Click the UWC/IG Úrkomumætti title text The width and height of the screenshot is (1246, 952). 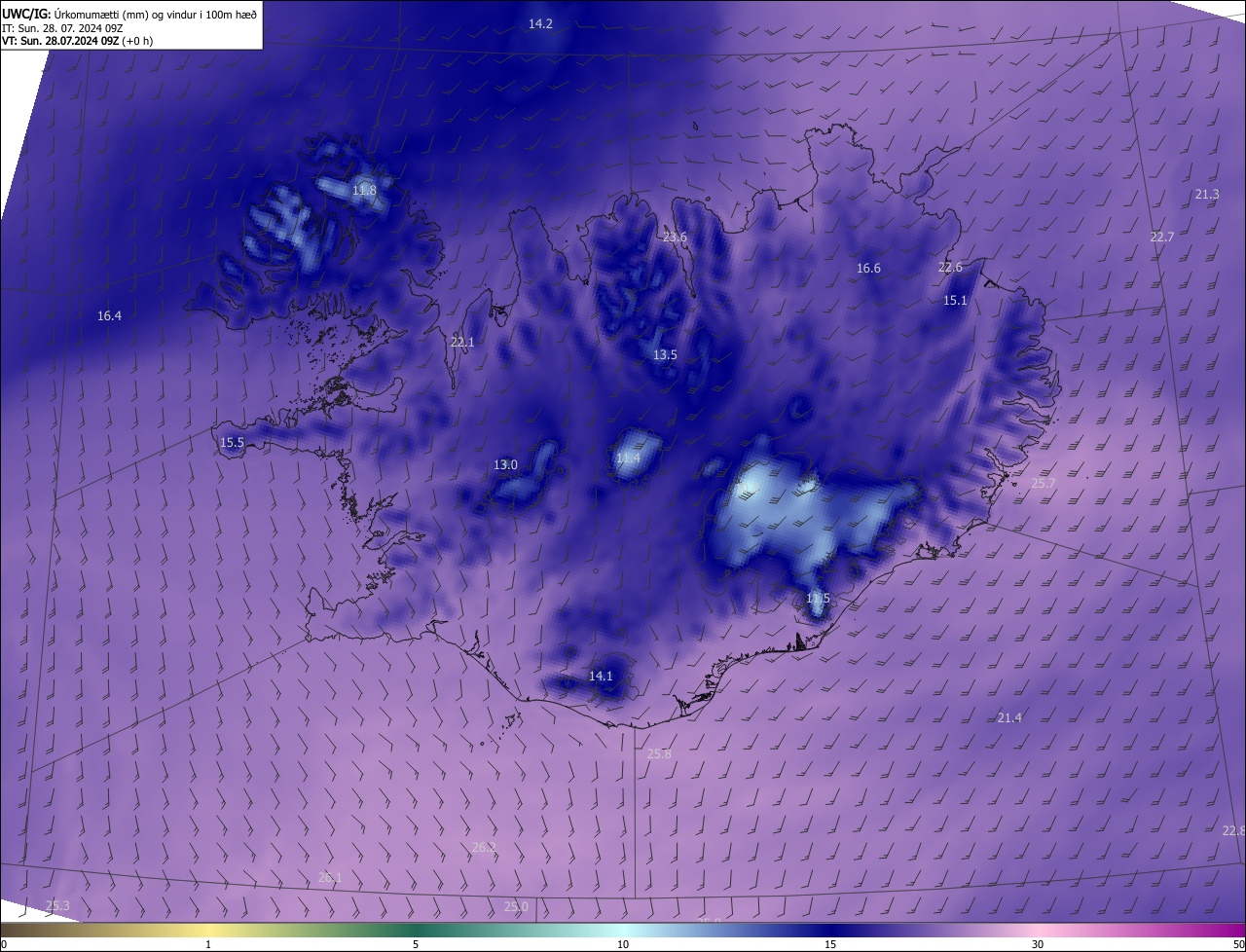click(x=129, y=13)
